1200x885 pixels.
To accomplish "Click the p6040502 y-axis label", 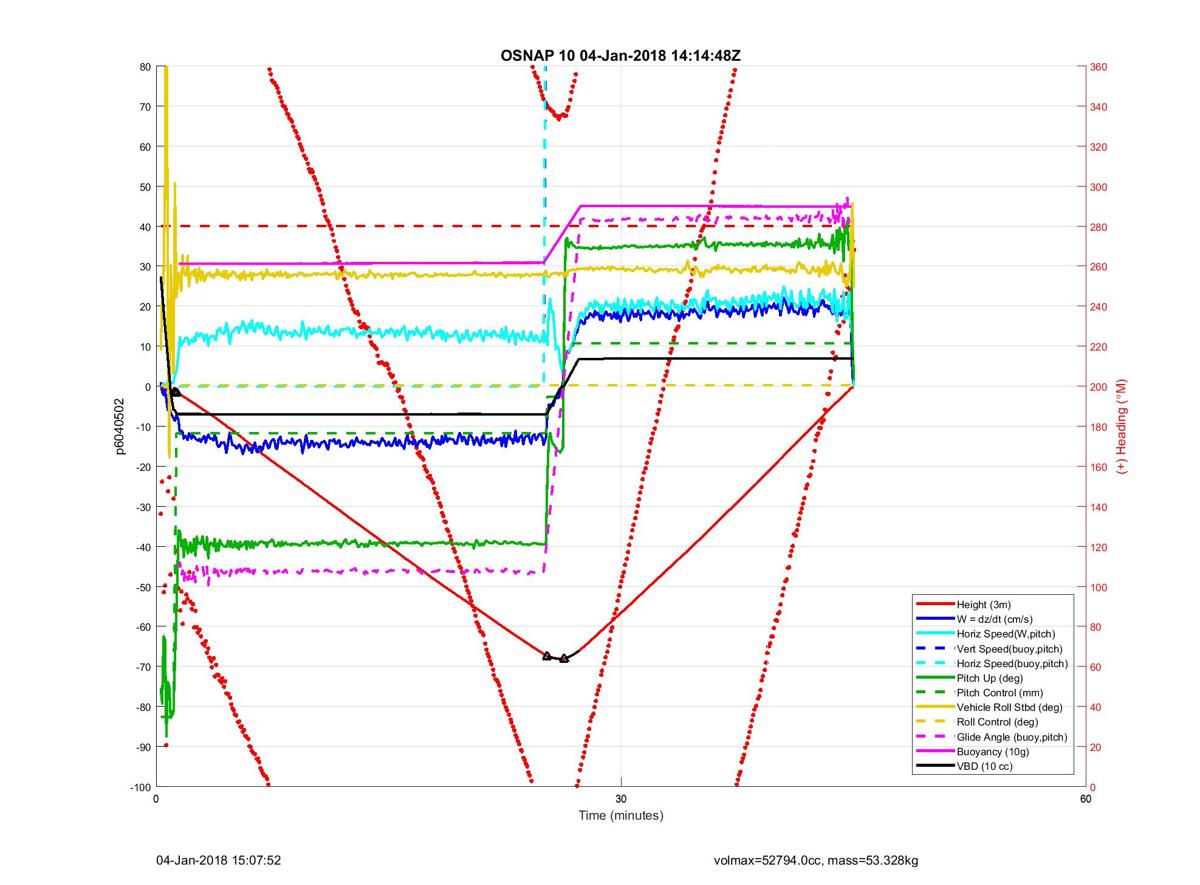I will 118,427.
